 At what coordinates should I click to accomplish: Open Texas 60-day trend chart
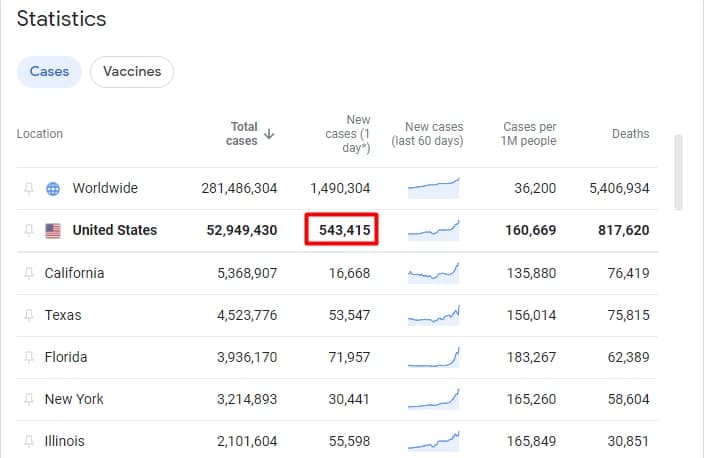click(434, 315)
